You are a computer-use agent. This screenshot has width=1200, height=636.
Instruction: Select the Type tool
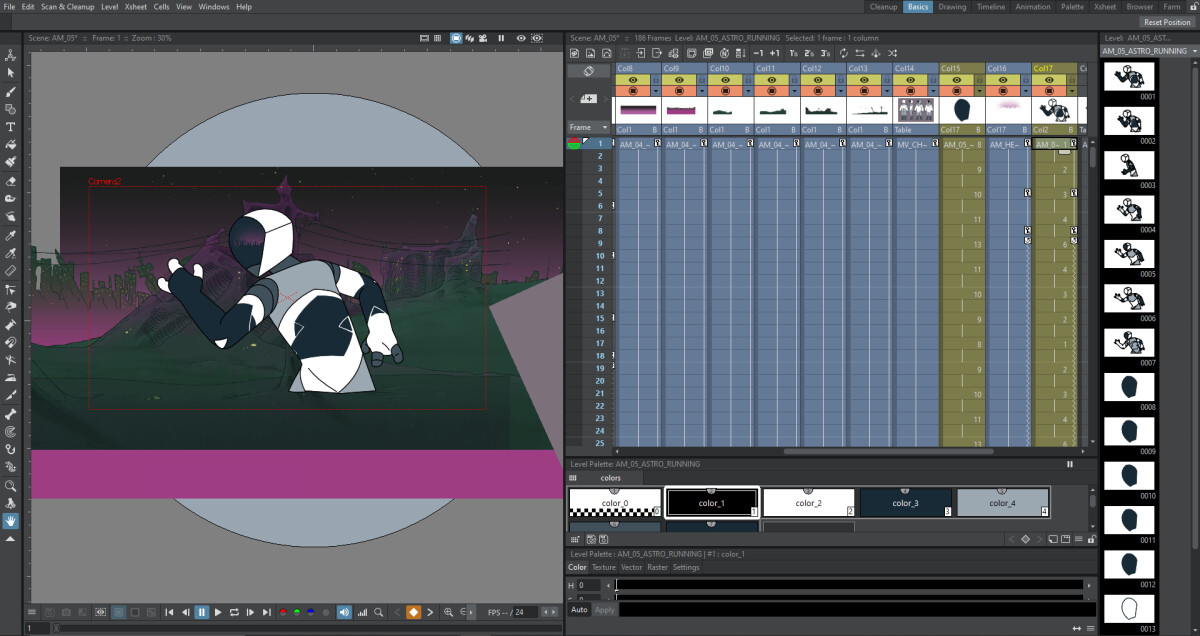point(11,127)
